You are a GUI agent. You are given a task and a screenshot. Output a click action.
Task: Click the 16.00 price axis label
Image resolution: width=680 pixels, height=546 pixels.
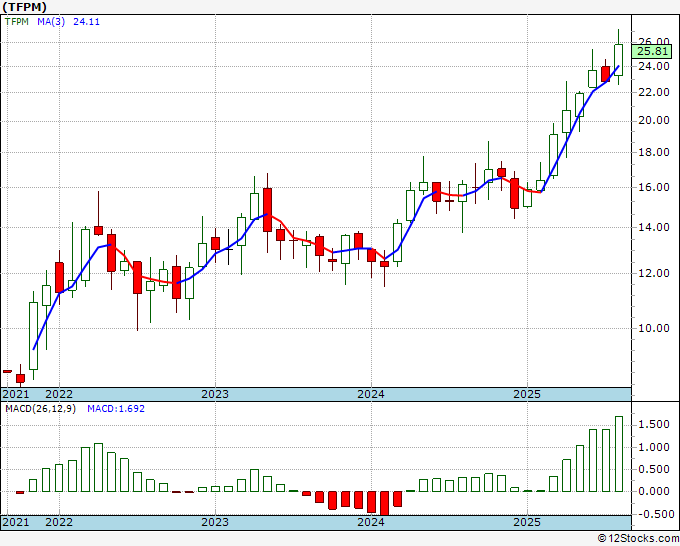(654, 187)
